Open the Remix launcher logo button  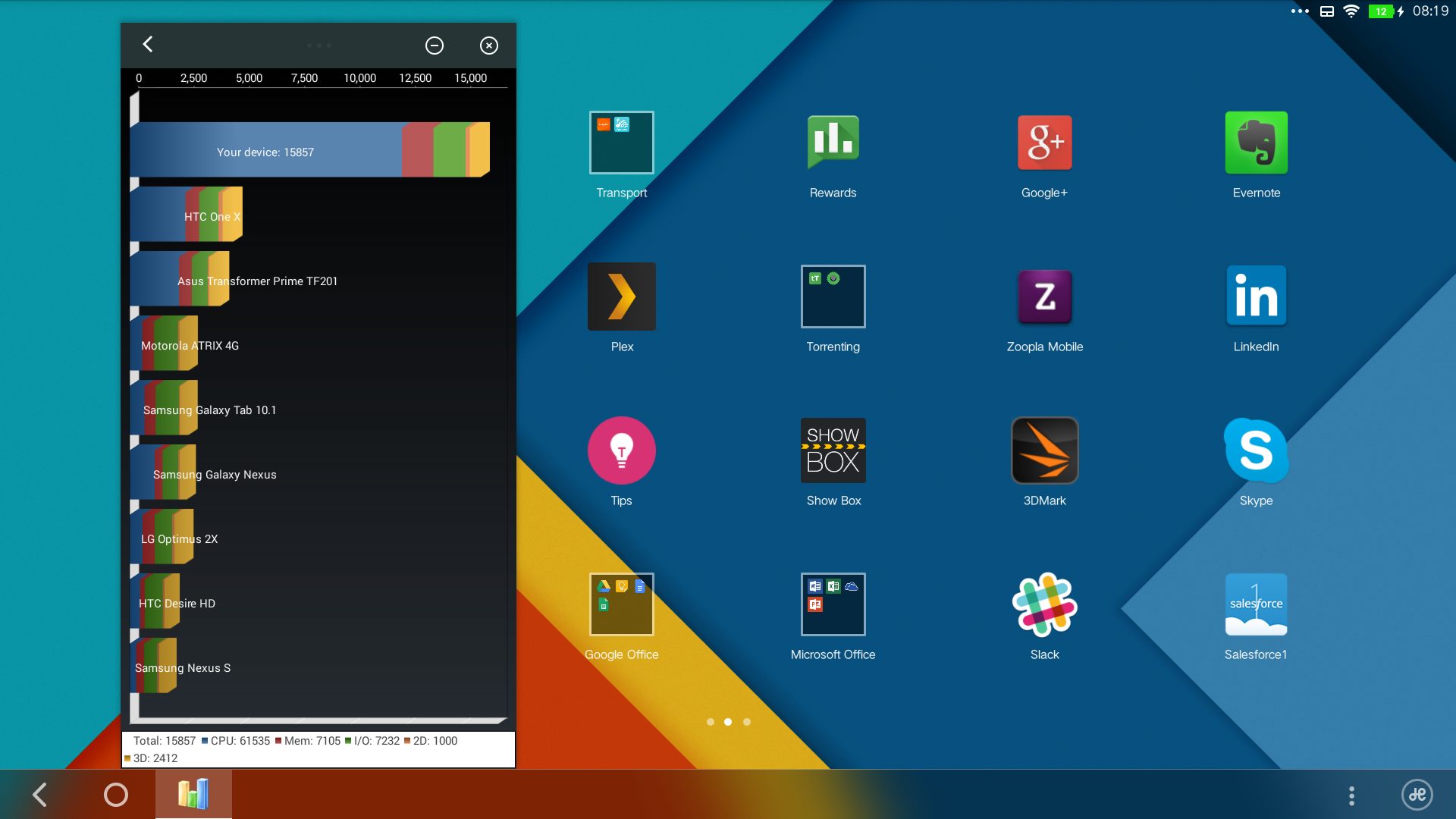click(1417, 795)
